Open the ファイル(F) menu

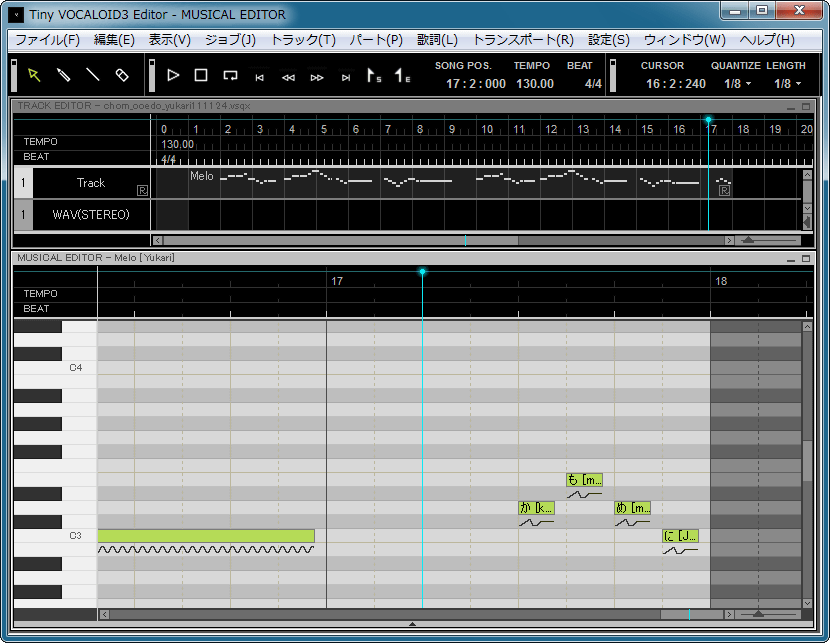[x=48, y=40]
